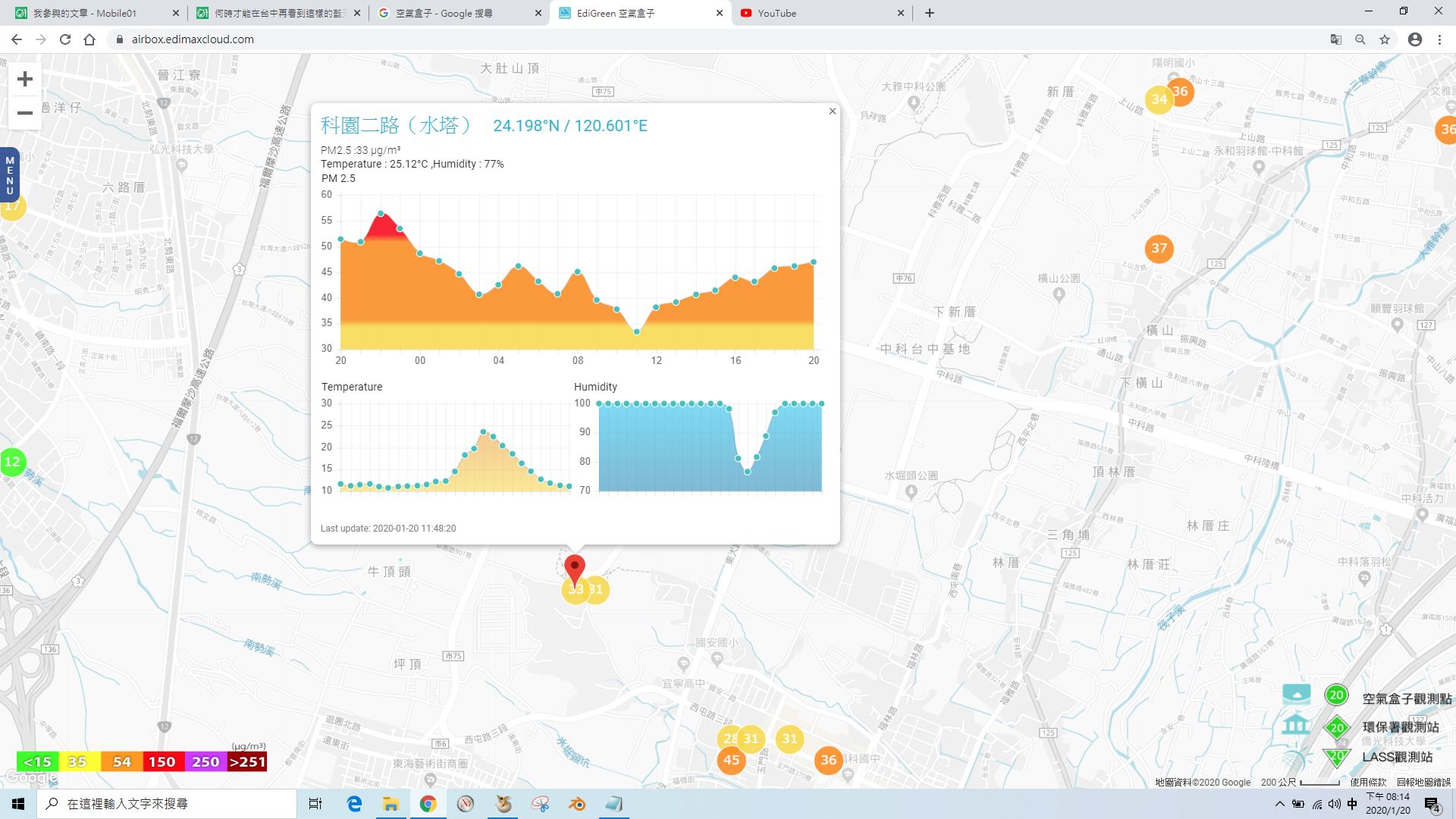Open the side MENU tab
Screen dimensions: 1456x819
(x=10, y=174)
